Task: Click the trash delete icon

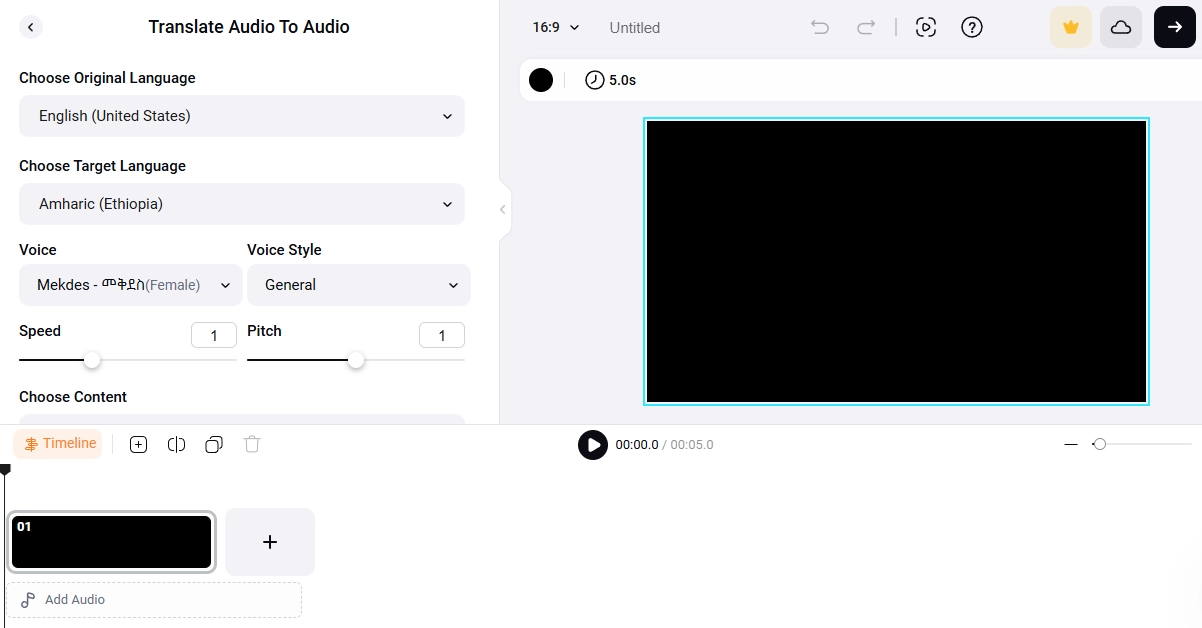Action: (252, 444)
